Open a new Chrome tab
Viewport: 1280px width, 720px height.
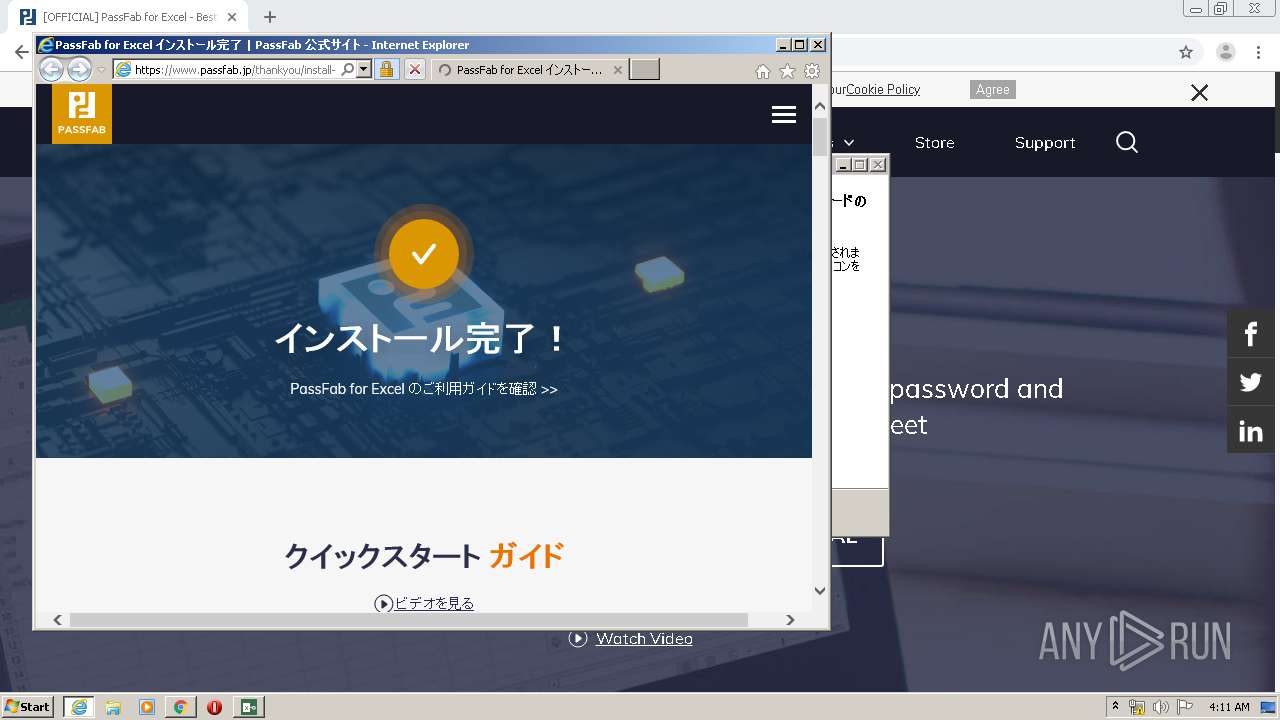click(x=270, y=17)
